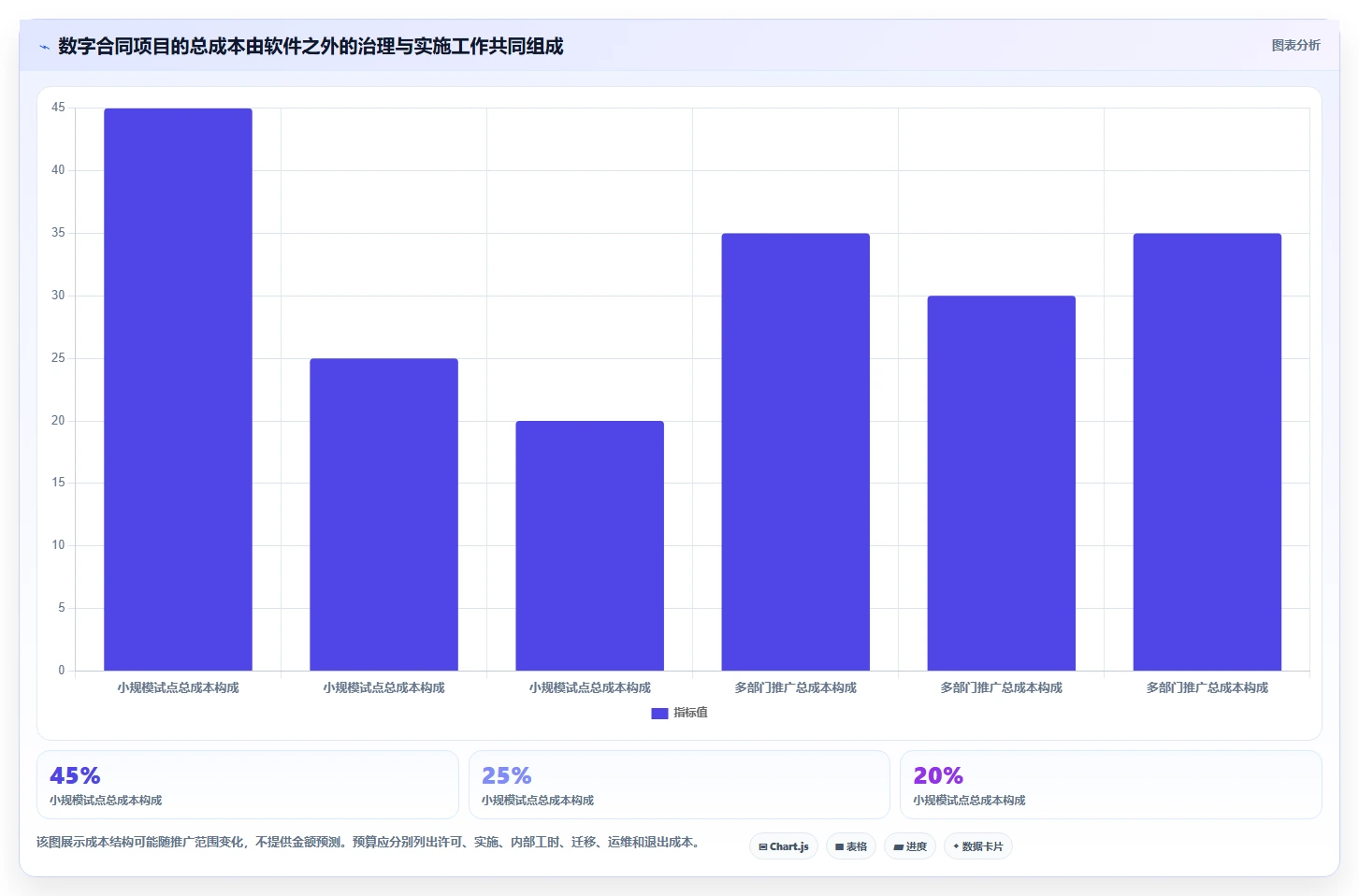
Task: Select the 进度 chip
Action: [x=910, y=846]
